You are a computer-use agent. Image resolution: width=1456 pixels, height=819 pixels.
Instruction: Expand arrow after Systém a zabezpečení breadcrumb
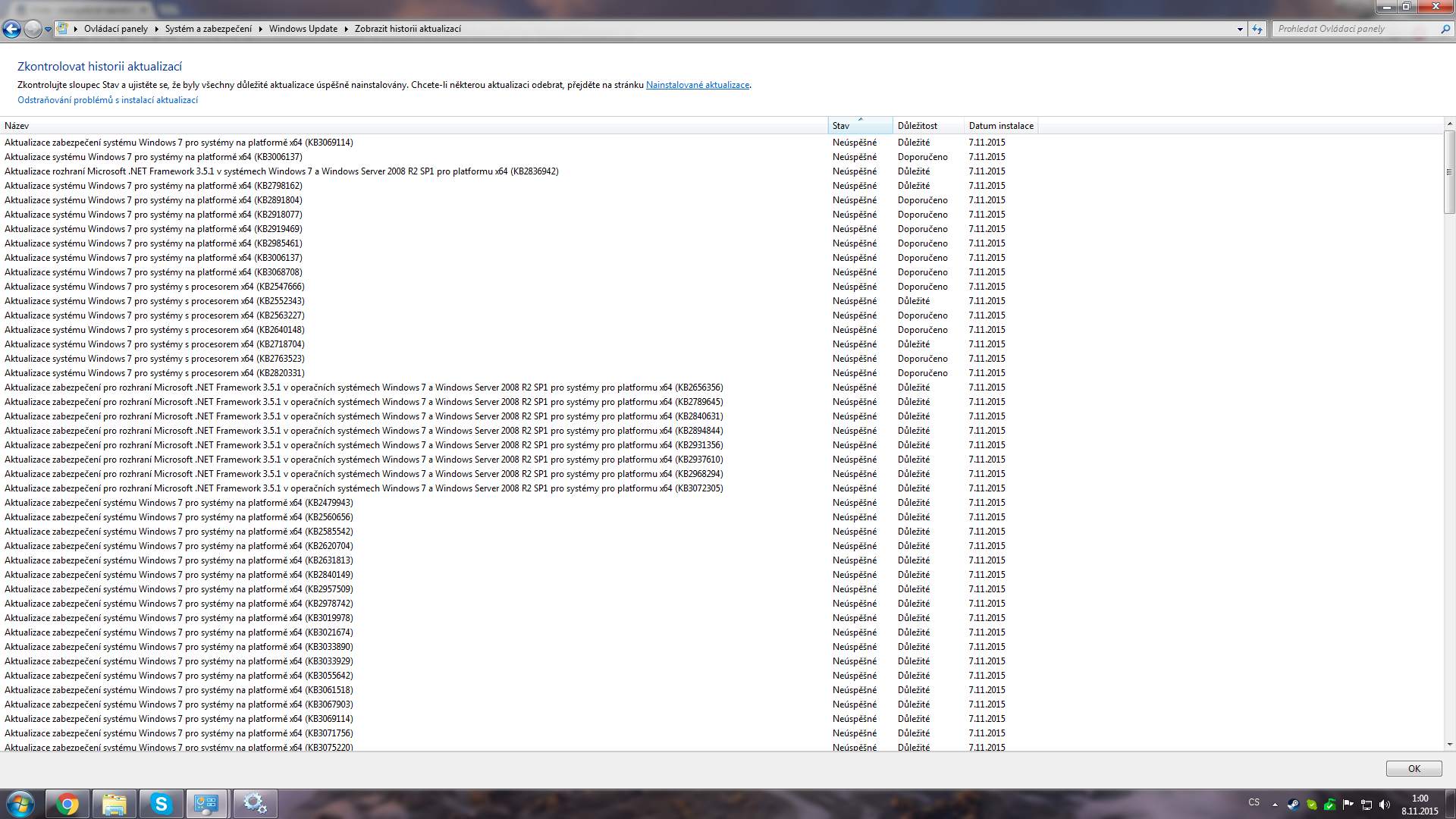pyautogui.click(x=260, y=29)
